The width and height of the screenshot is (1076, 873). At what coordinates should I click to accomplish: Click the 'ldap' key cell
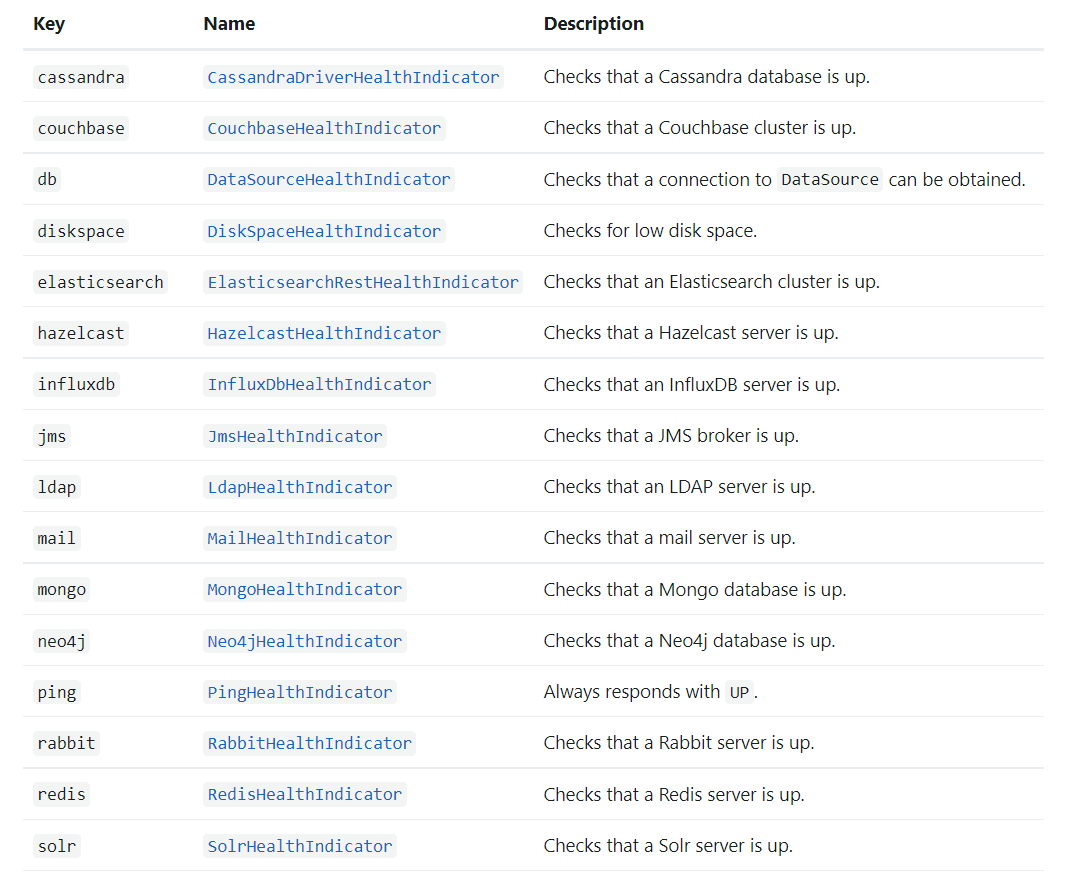pos(56,487)
